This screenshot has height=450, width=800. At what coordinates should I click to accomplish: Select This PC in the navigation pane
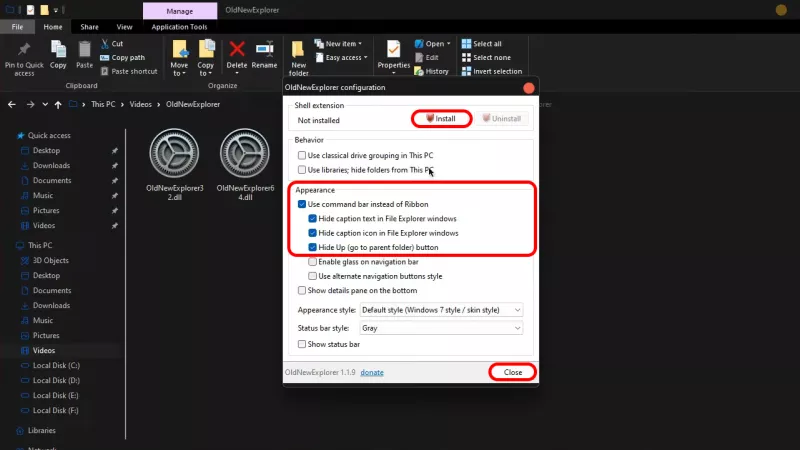(x=40, y=245)
